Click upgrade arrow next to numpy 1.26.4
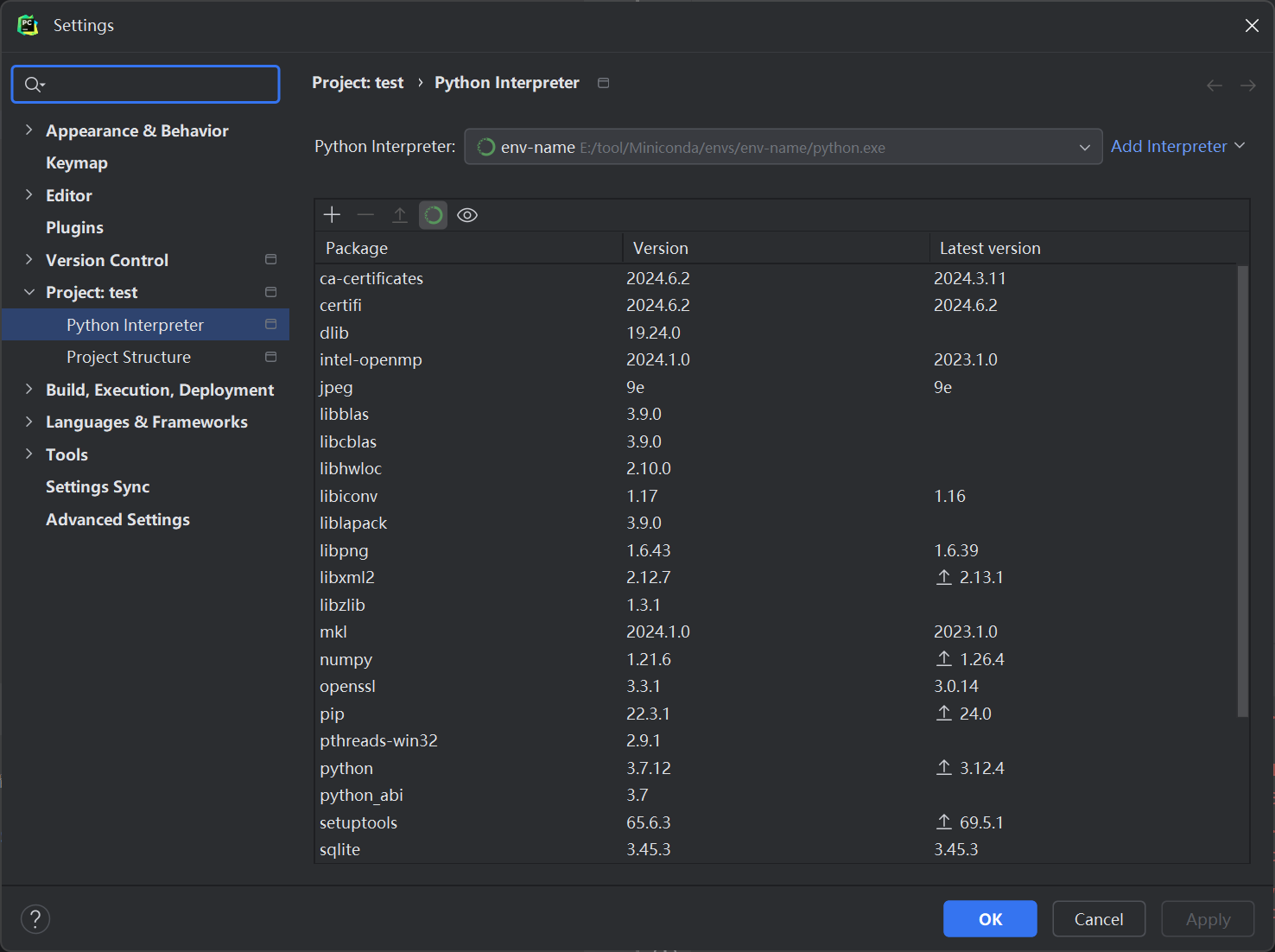The height and width of the screenshot is (952, 1275). pyautogui.click(x=944, y=659)
